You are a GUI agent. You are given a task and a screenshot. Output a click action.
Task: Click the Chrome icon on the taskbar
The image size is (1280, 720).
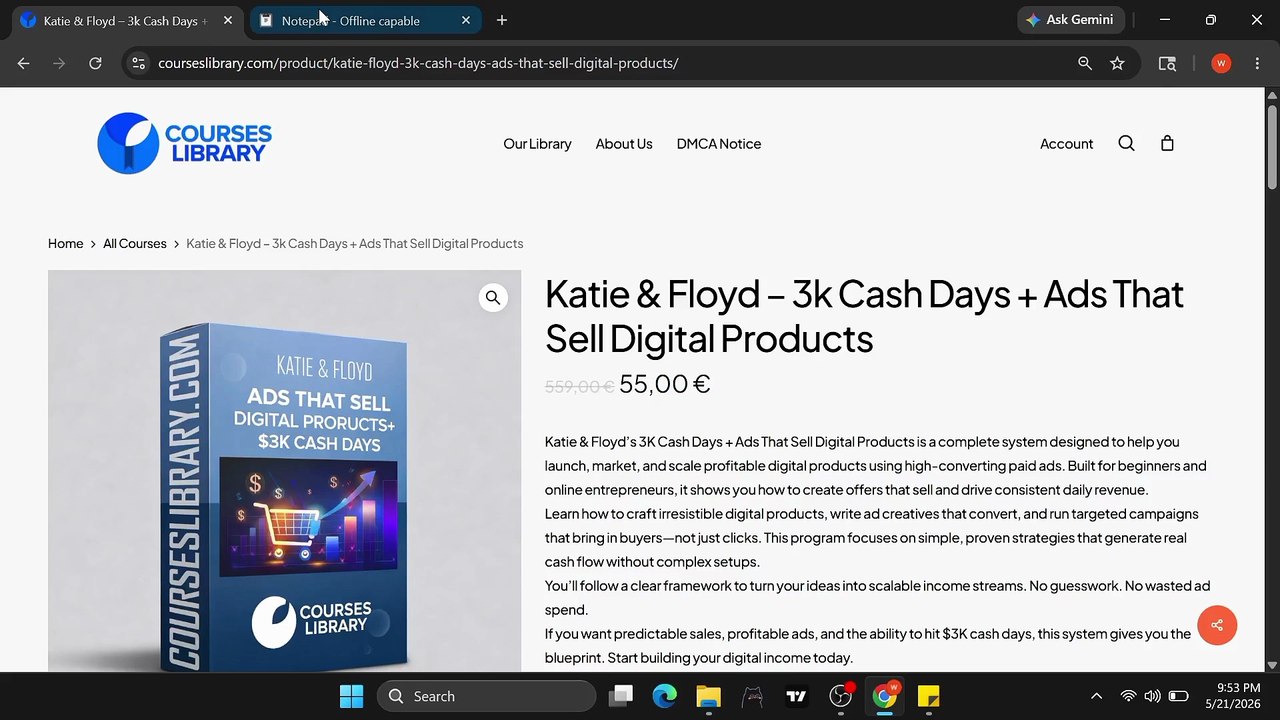pyautogui.click(x=885, y=696)
